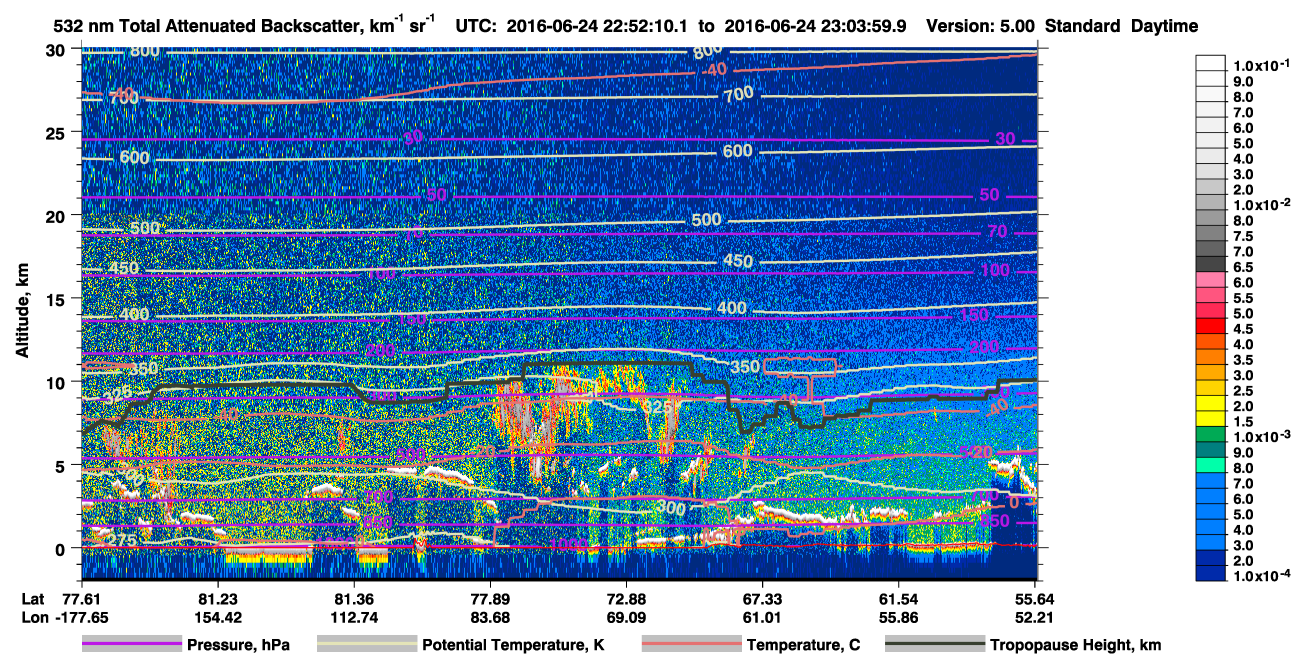The width and height of the screenshot is (1300, 667).
Task: Click longitude value 154.42
Action: click(217, 617)
